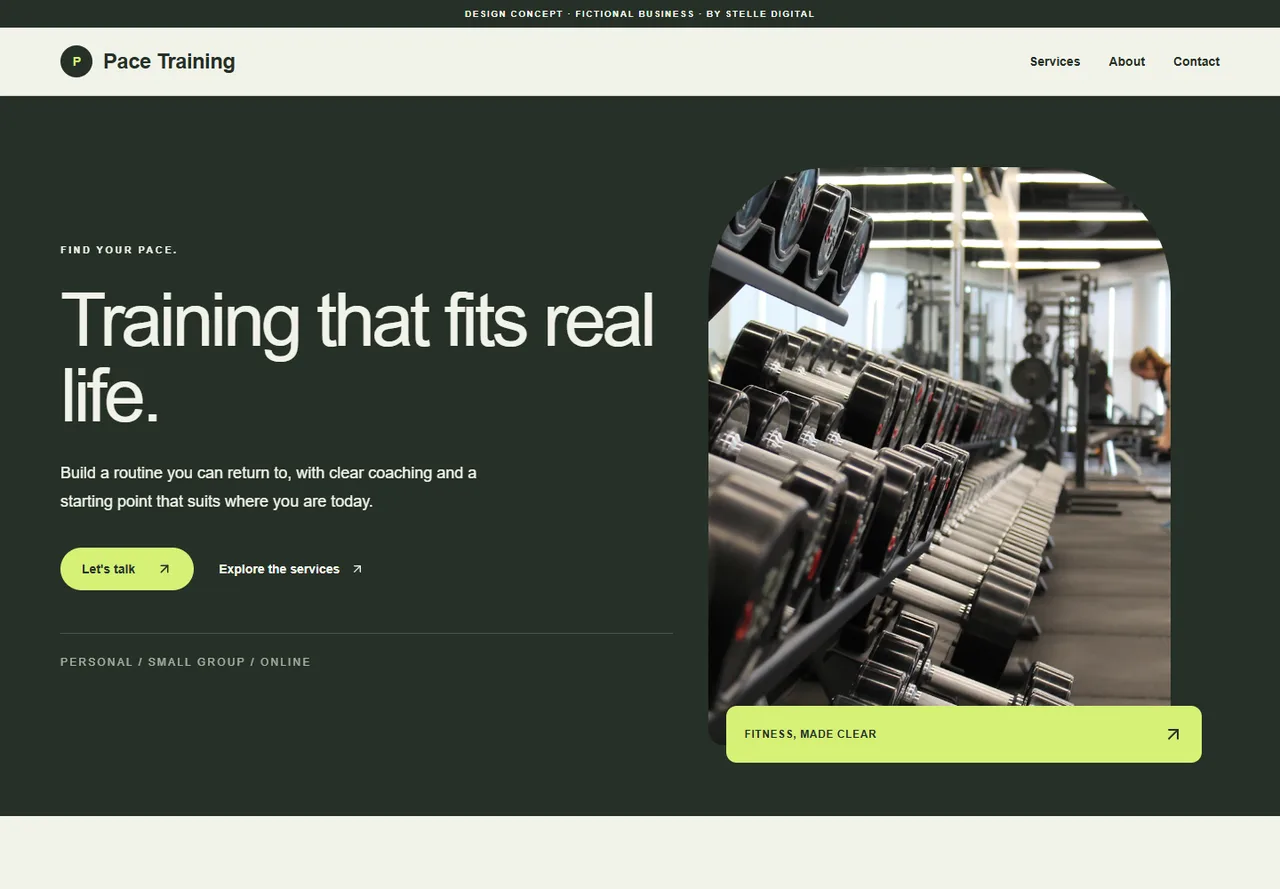Open the Pace Training home link
This screenshot has width=1280, height=889.
(148, 61)
